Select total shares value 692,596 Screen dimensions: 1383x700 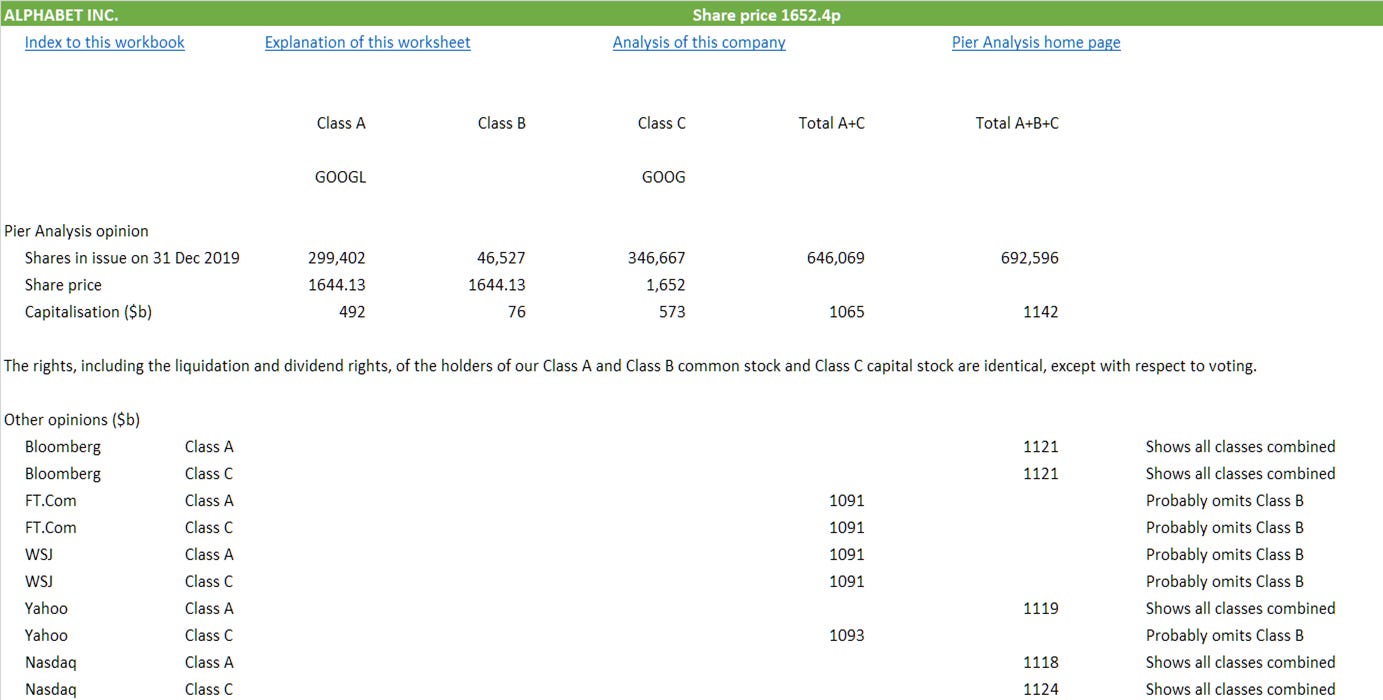[x=1030, y=258]
